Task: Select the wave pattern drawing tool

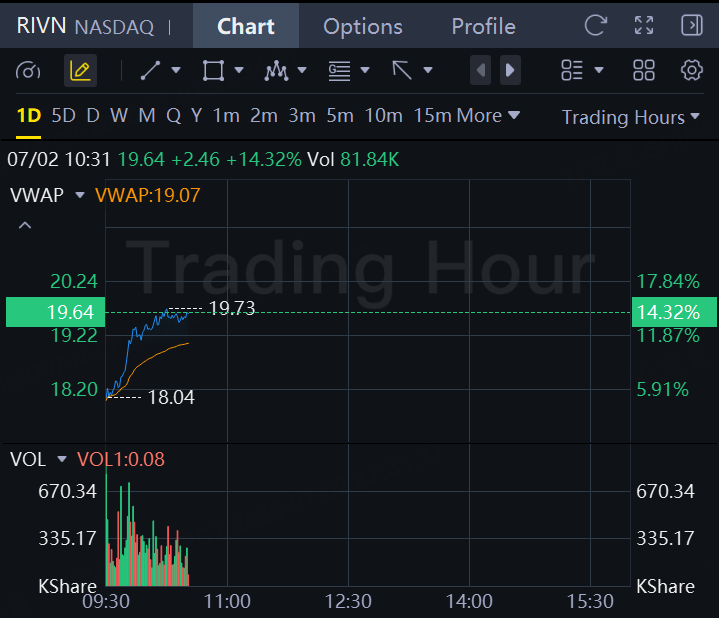Action: point(276,71)
